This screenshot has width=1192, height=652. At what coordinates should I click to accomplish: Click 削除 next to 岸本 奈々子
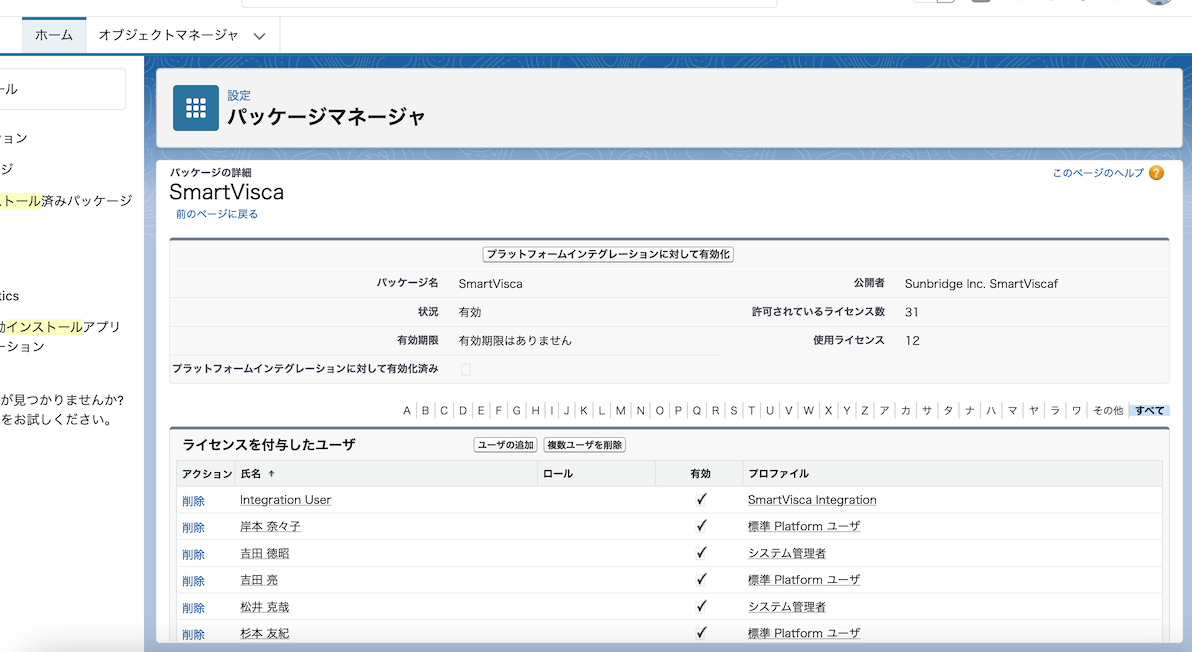pos(192,527)
